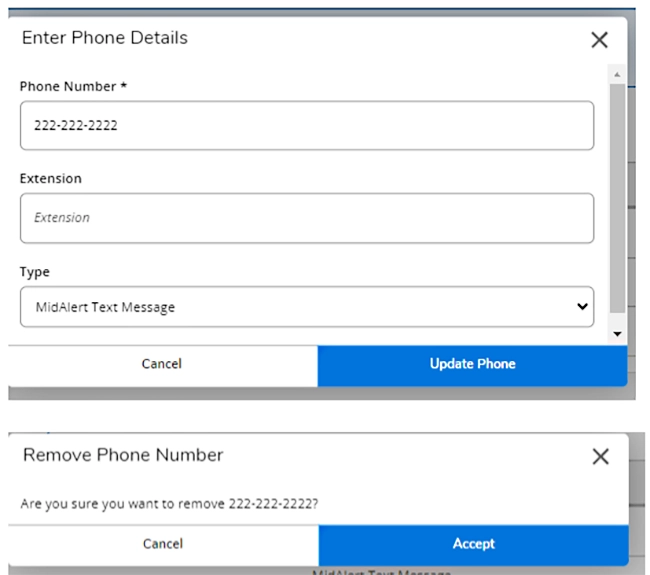Click the Phone Number label
Image resolution: width=650 pixels, height=575 pixels.
click(x=73, y=86)
